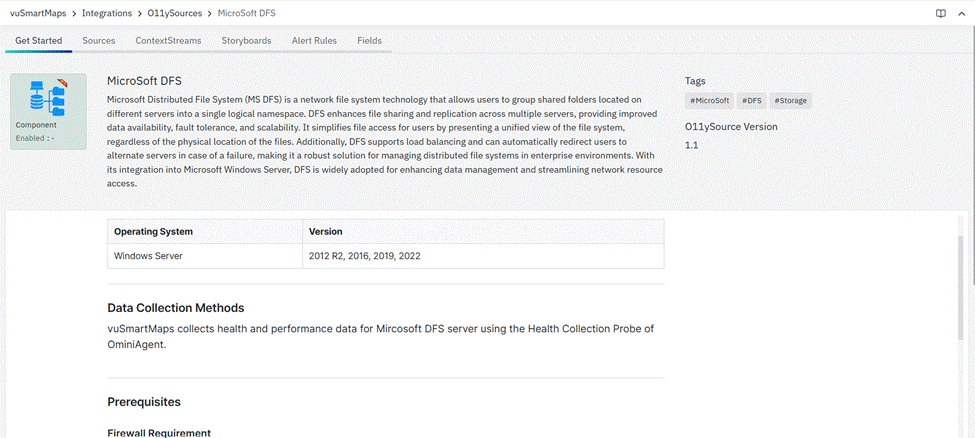Select the Alert Rules tab
Image resolution: width=975 pixels, height=438 pixels.
(314, 41)
